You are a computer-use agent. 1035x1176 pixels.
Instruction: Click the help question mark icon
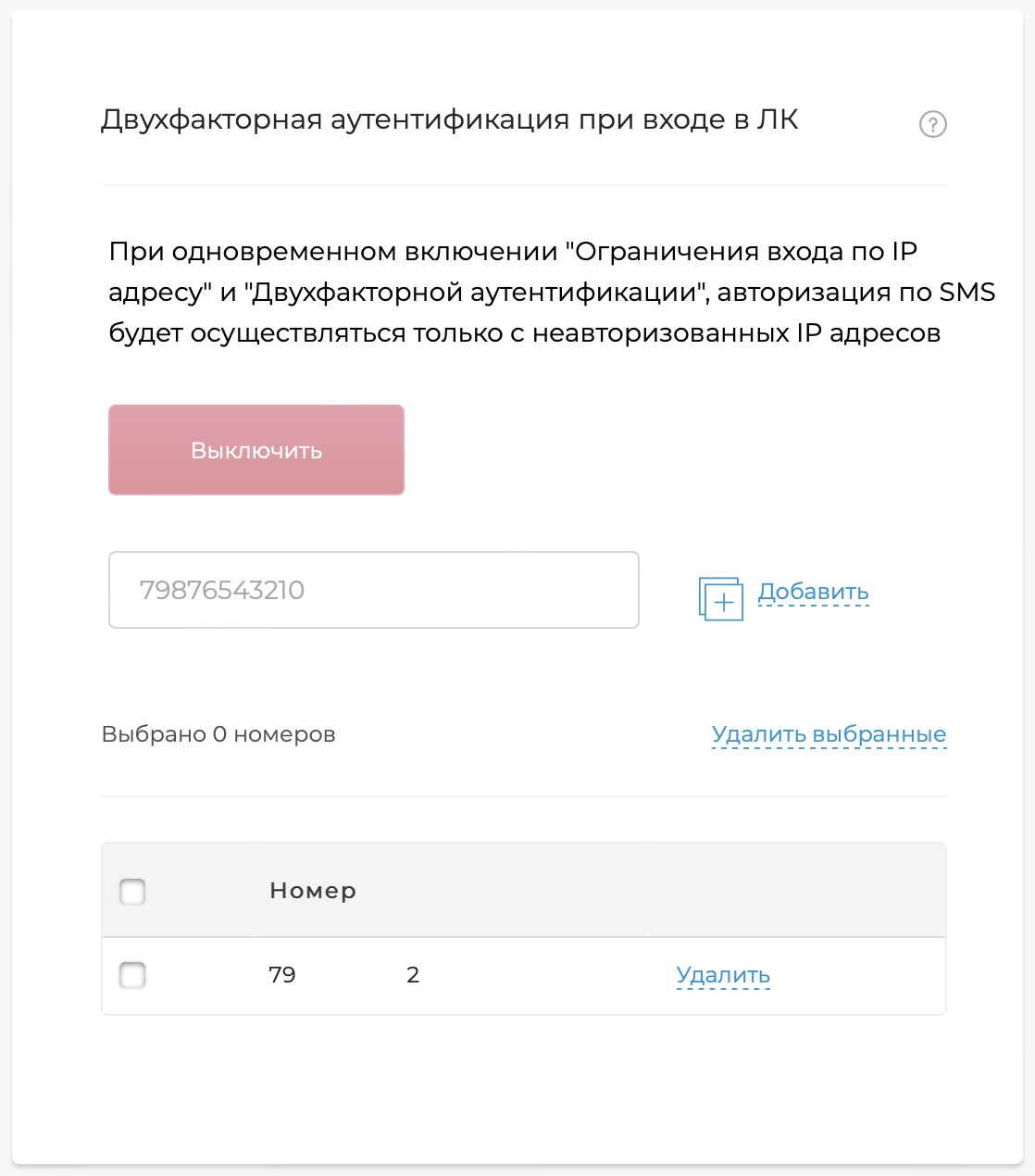click(932, 124)
